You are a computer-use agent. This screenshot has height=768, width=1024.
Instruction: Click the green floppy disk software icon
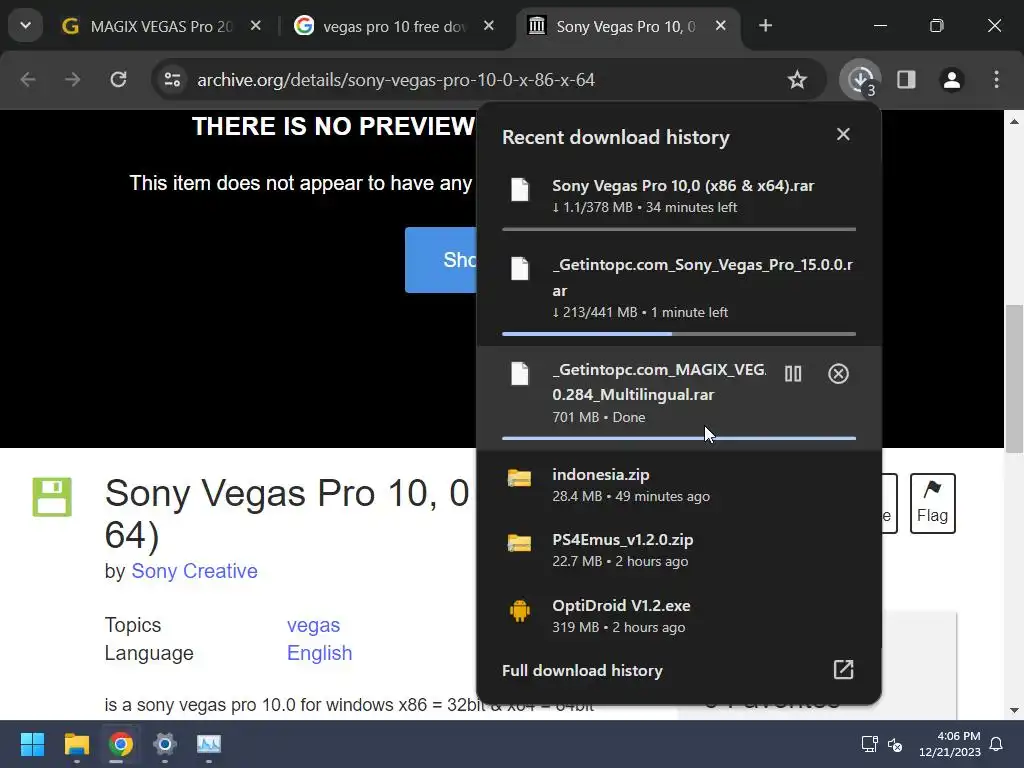52,498
